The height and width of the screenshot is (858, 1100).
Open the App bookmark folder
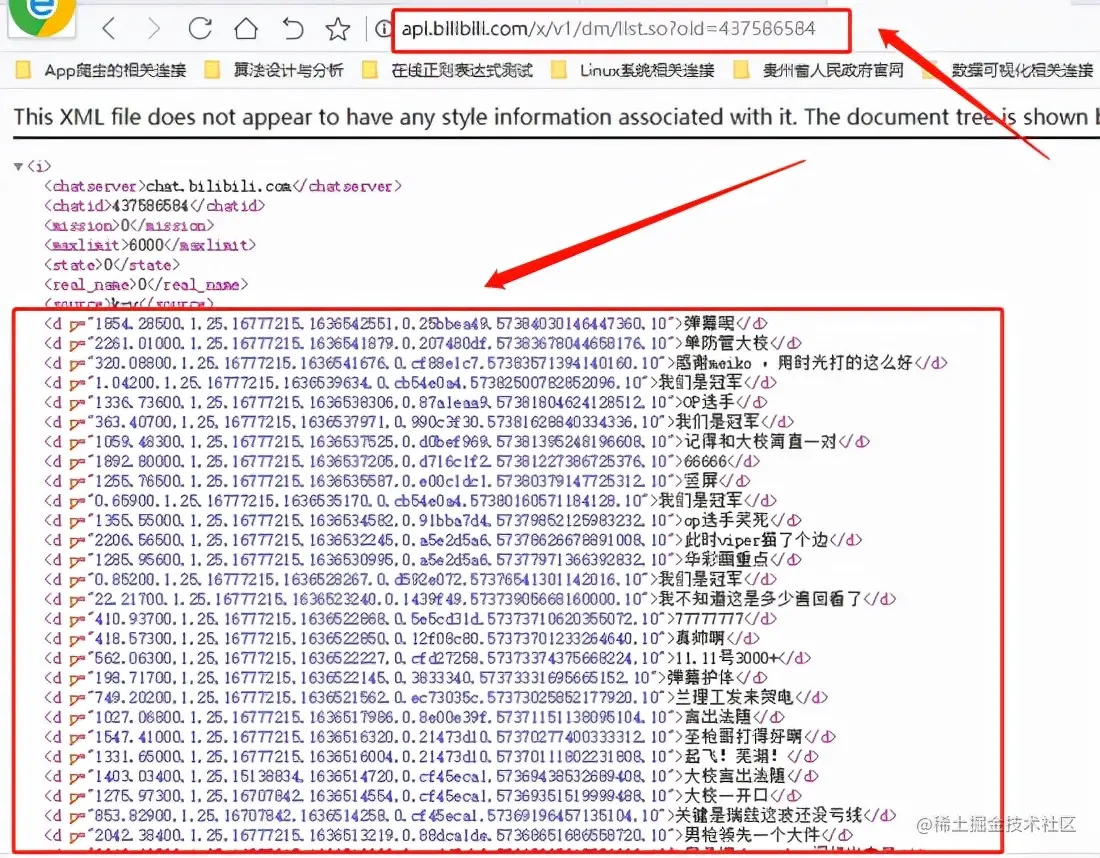pyautogui.click(x=101, y=69)
